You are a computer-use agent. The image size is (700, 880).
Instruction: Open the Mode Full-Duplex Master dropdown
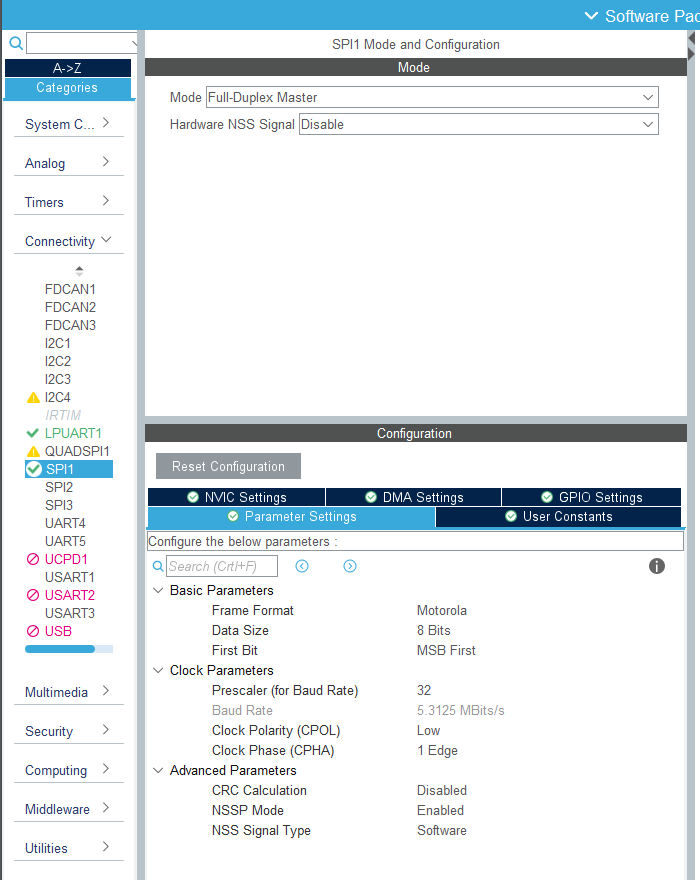pos(432,97)
